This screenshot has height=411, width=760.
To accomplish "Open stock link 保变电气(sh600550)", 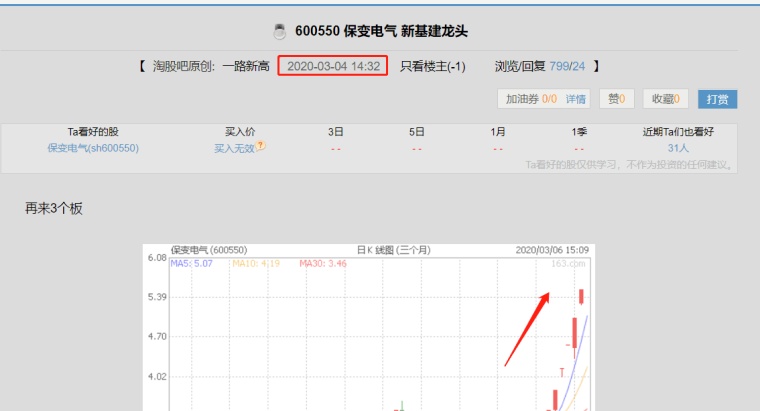I will [93, 148].
